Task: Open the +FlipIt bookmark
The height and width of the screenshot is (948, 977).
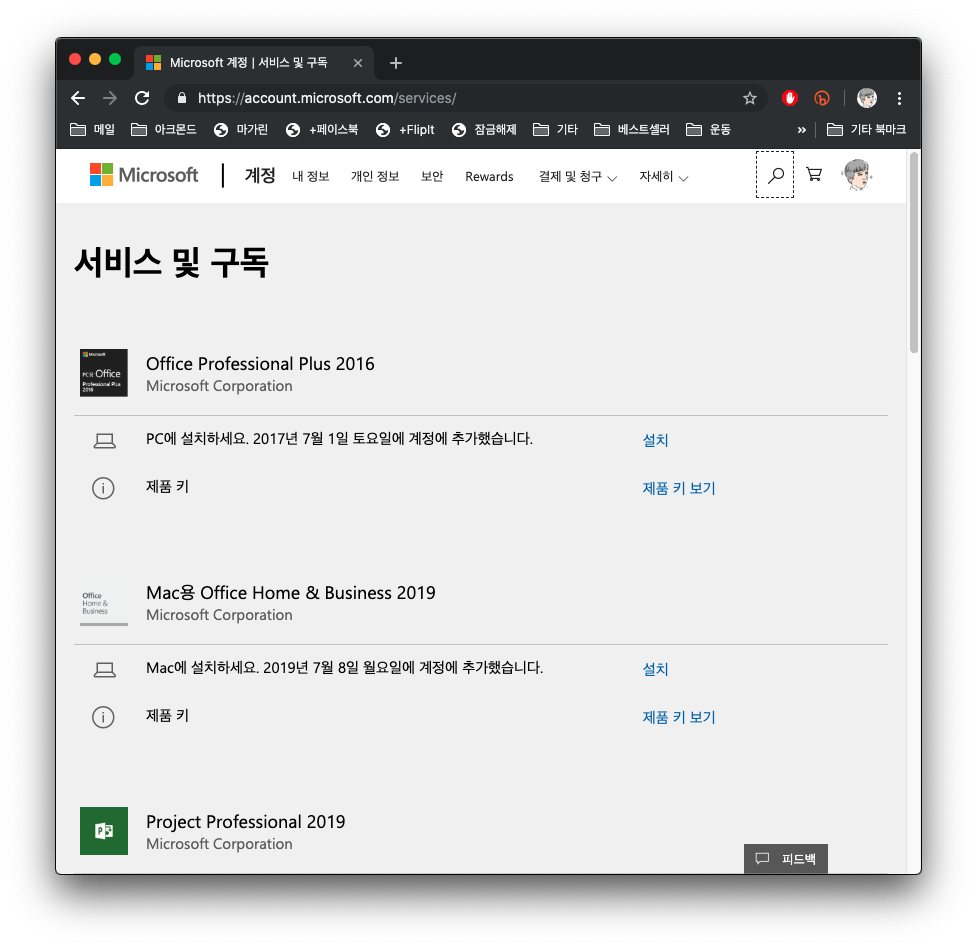Action: tap(405, 130)
